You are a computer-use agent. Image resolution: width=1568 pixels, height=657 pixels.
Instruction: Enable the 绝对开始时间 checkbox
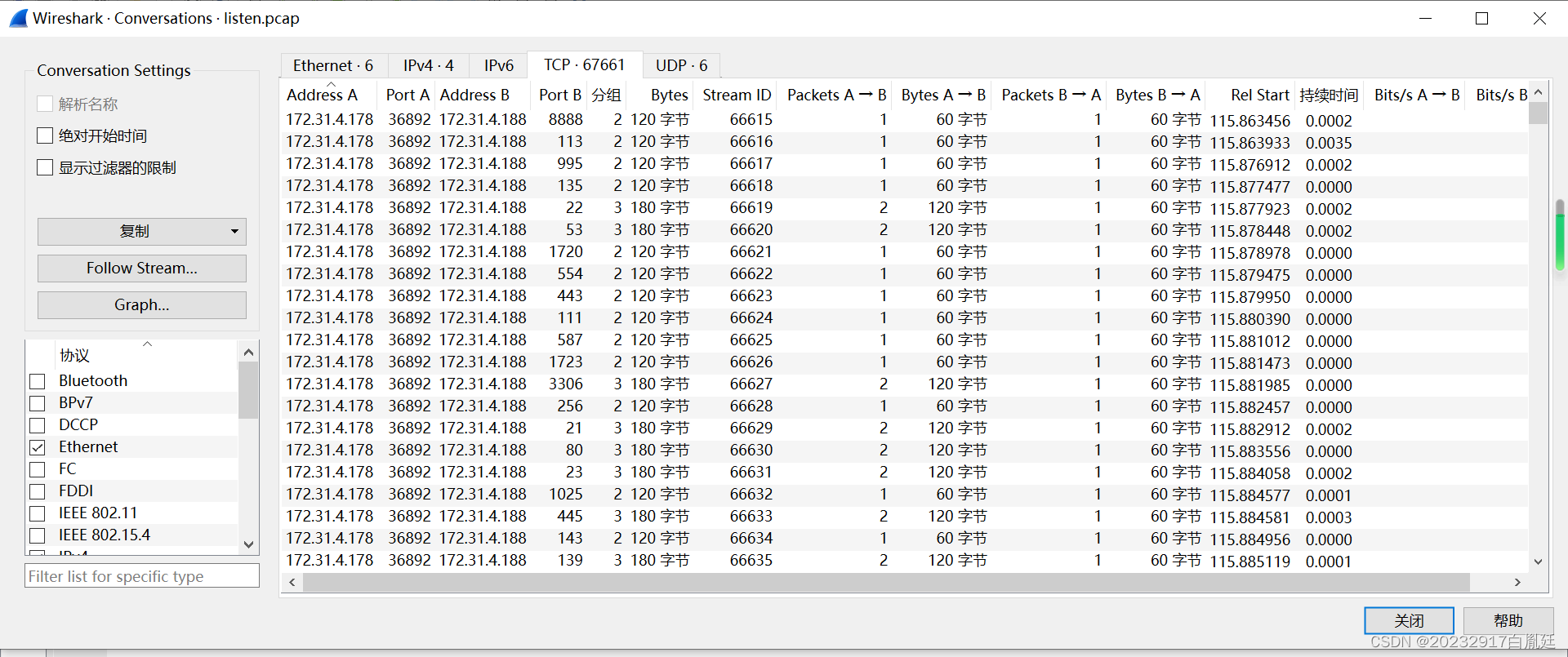pos(45,135)
